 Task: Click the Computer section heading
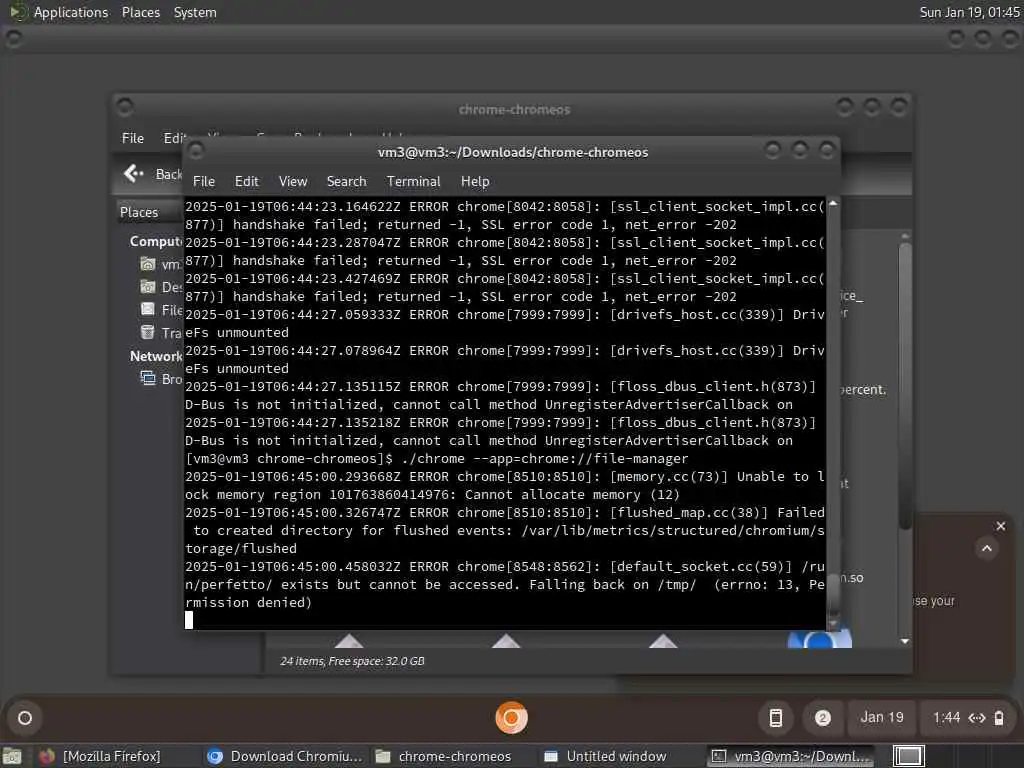pyautogui.click(x=156, y=242)
